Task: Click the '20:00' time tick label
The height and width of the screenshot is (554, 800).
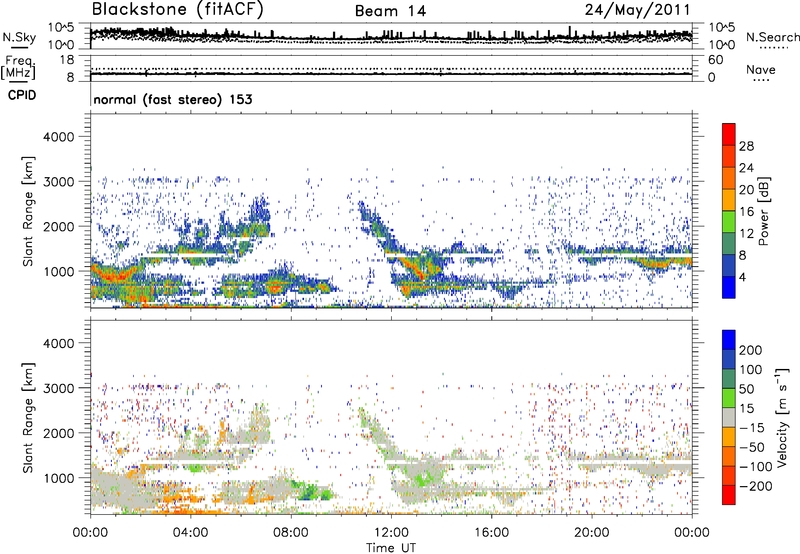Action: pyautogui.click(x=591, y=533)
